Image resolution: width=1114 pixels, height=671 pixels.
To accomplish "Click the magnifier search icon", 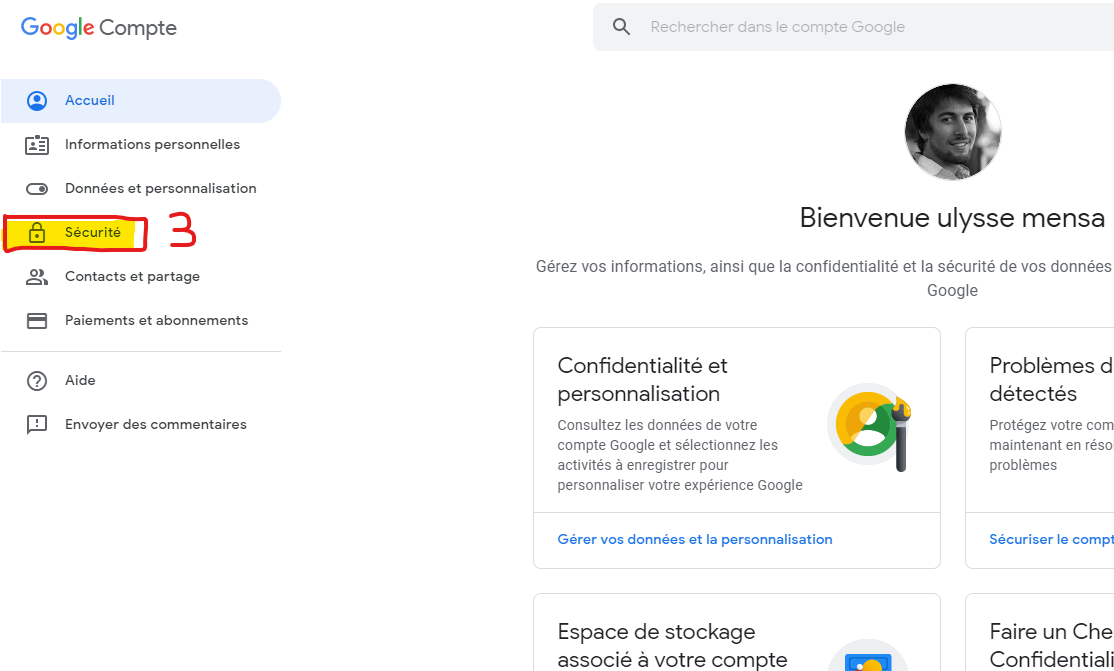I will [x=622, y=27].
